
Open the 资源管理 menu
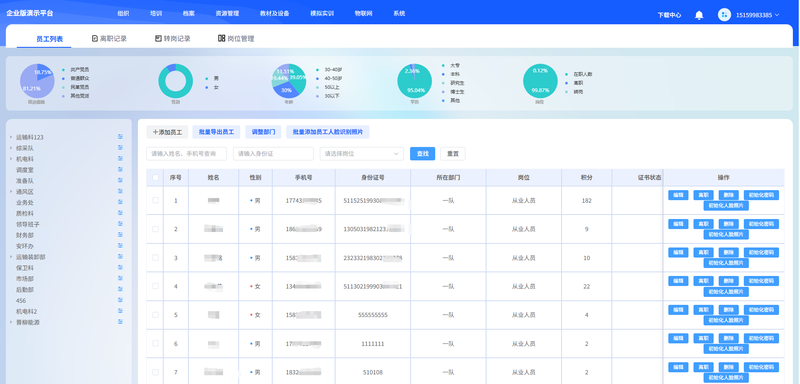coord(227,14)
